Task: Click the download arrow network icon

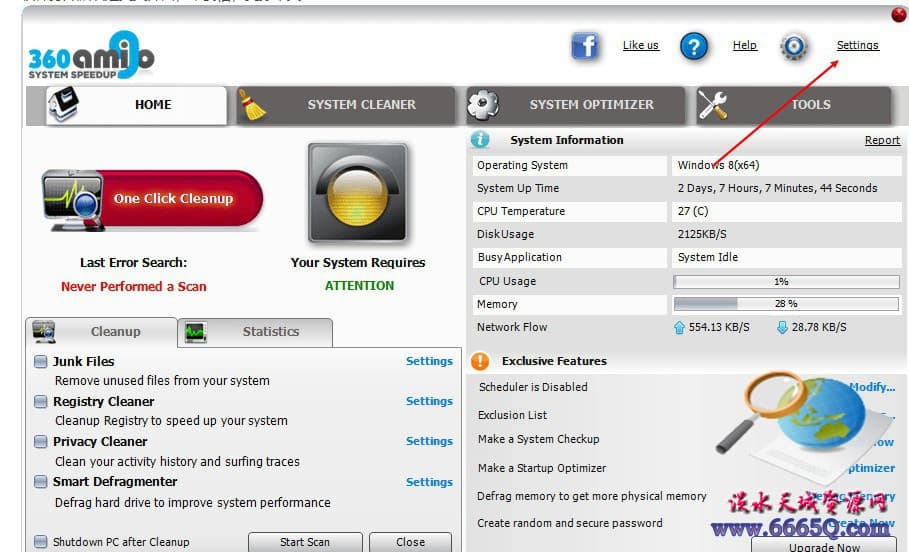Action: 782,328
